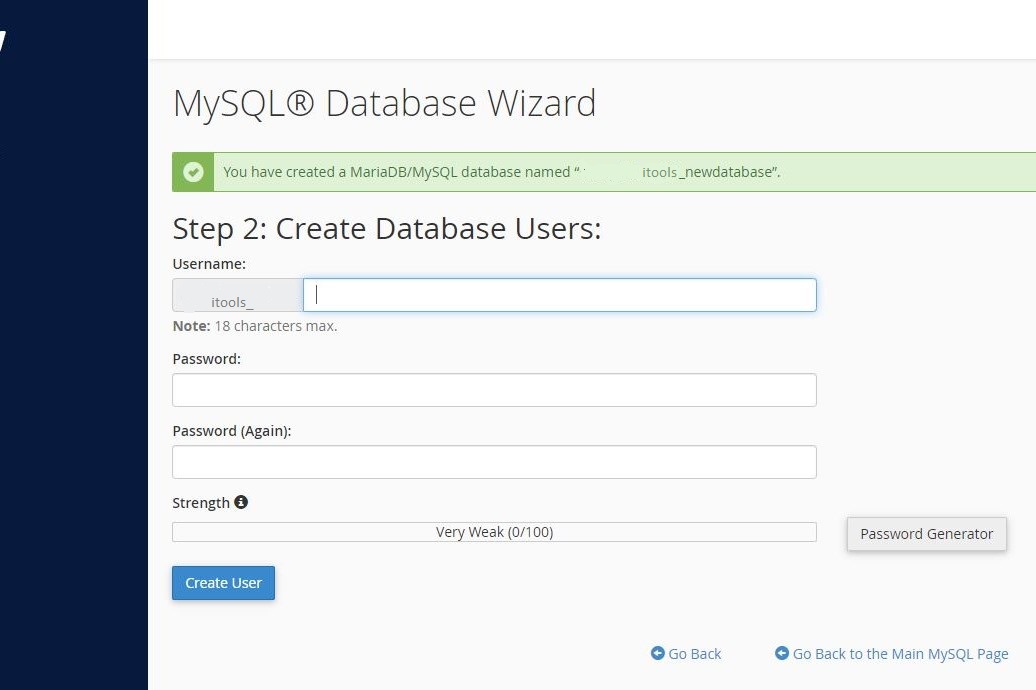Viewport: 1036px width, 690px height.
Task: Open the Password Generator
Action: pos(927,534)
